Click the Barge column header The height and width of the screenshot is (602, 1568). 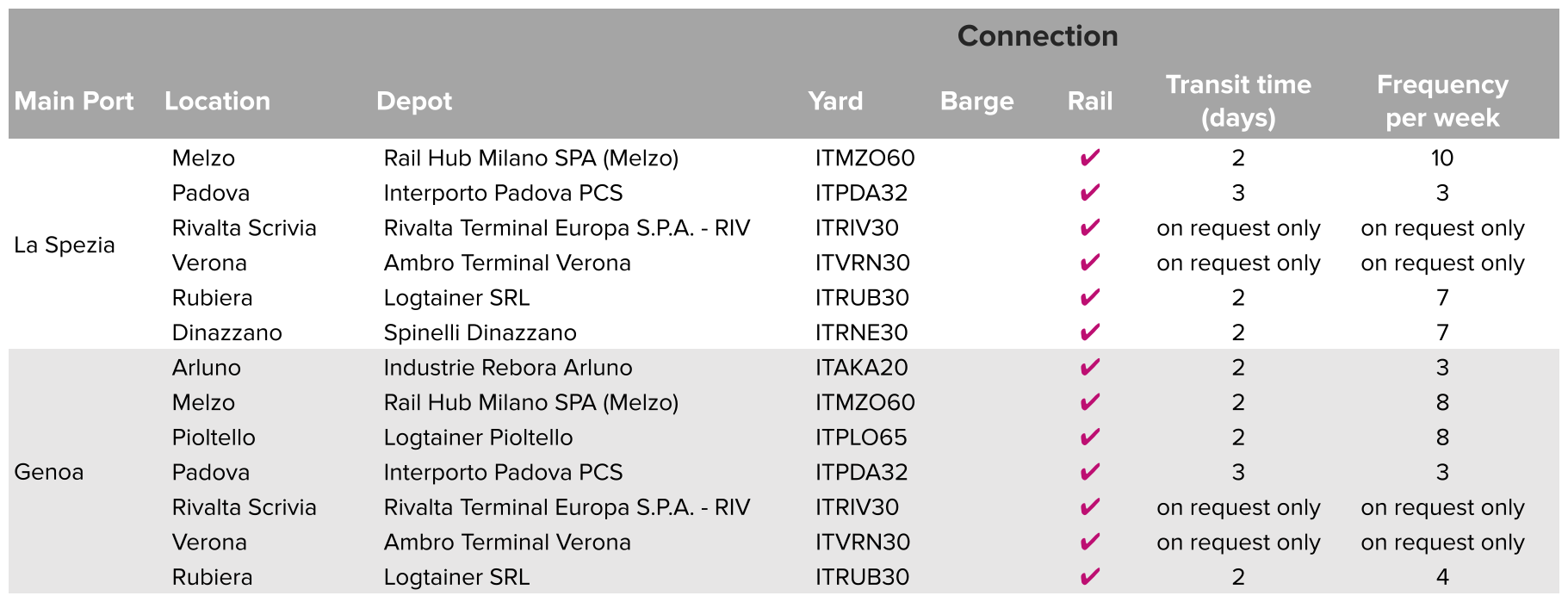pos(976,102)
